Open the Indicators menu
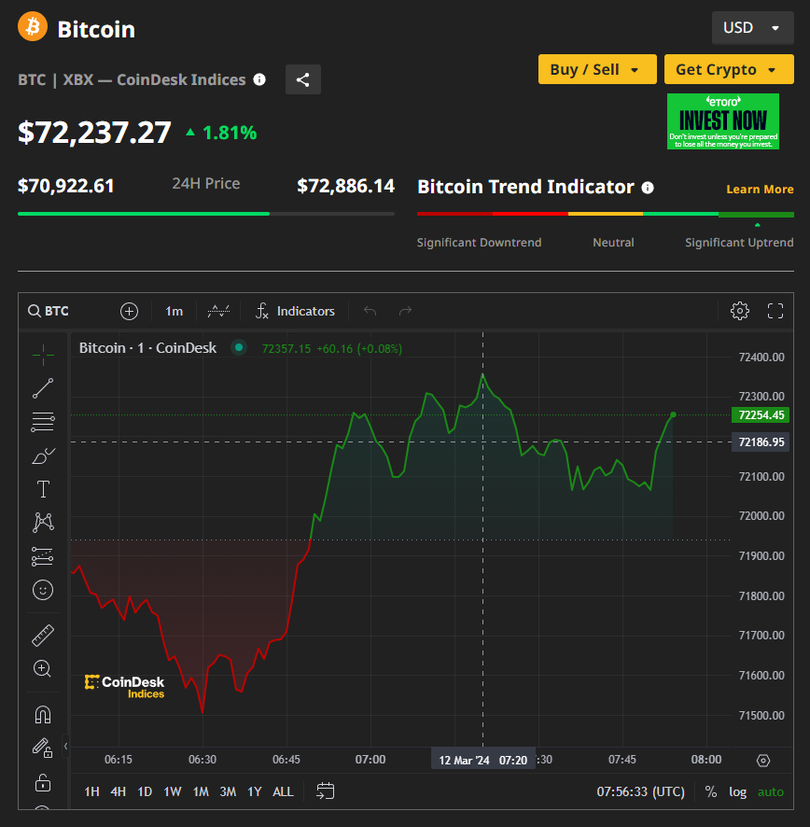The width and height of the screenshot is (810, 827). click(x=295, y=311)
